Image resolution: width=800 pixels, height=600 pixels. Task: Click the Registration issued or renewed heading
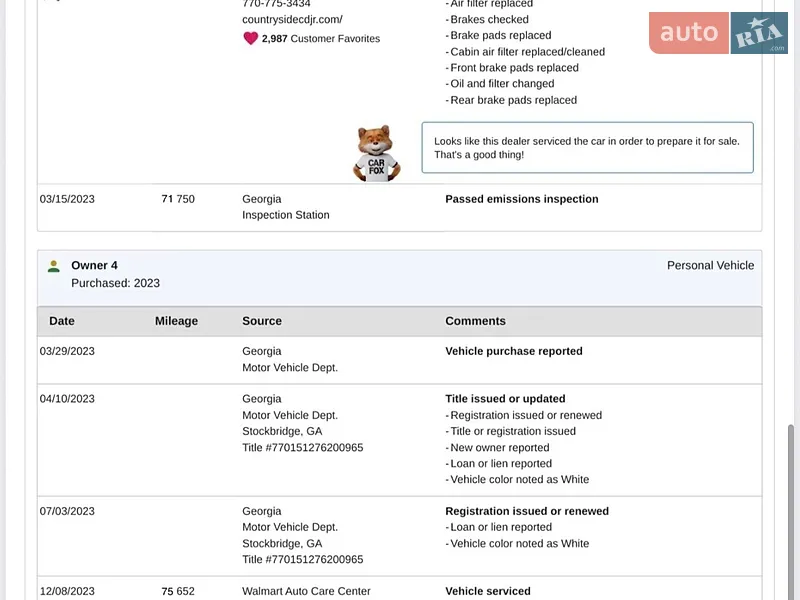(x=527, y=511)
